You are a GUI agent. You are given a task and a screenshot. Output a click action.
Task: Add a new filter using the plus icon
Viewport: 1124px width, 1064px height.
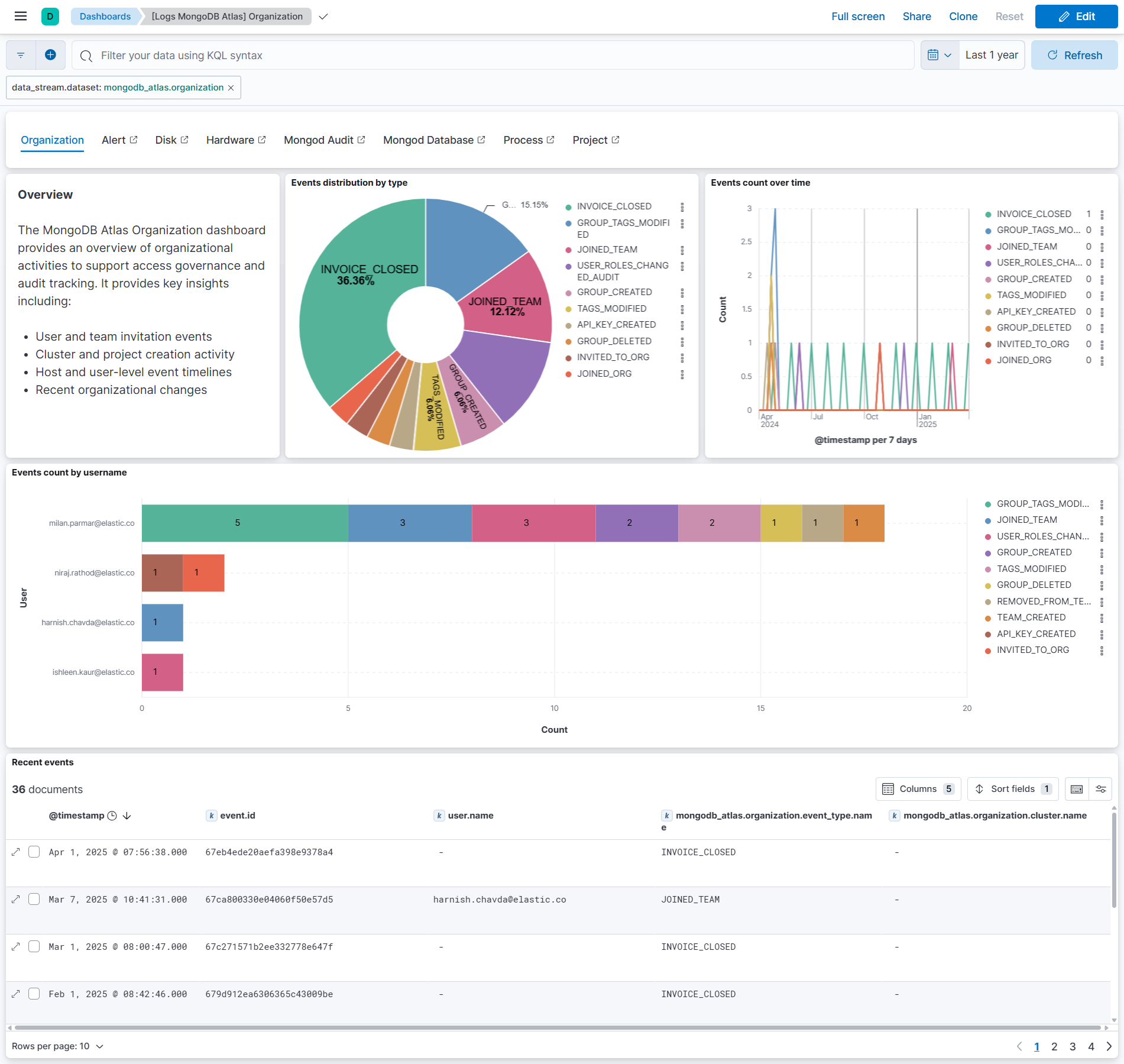click(51, 54)
